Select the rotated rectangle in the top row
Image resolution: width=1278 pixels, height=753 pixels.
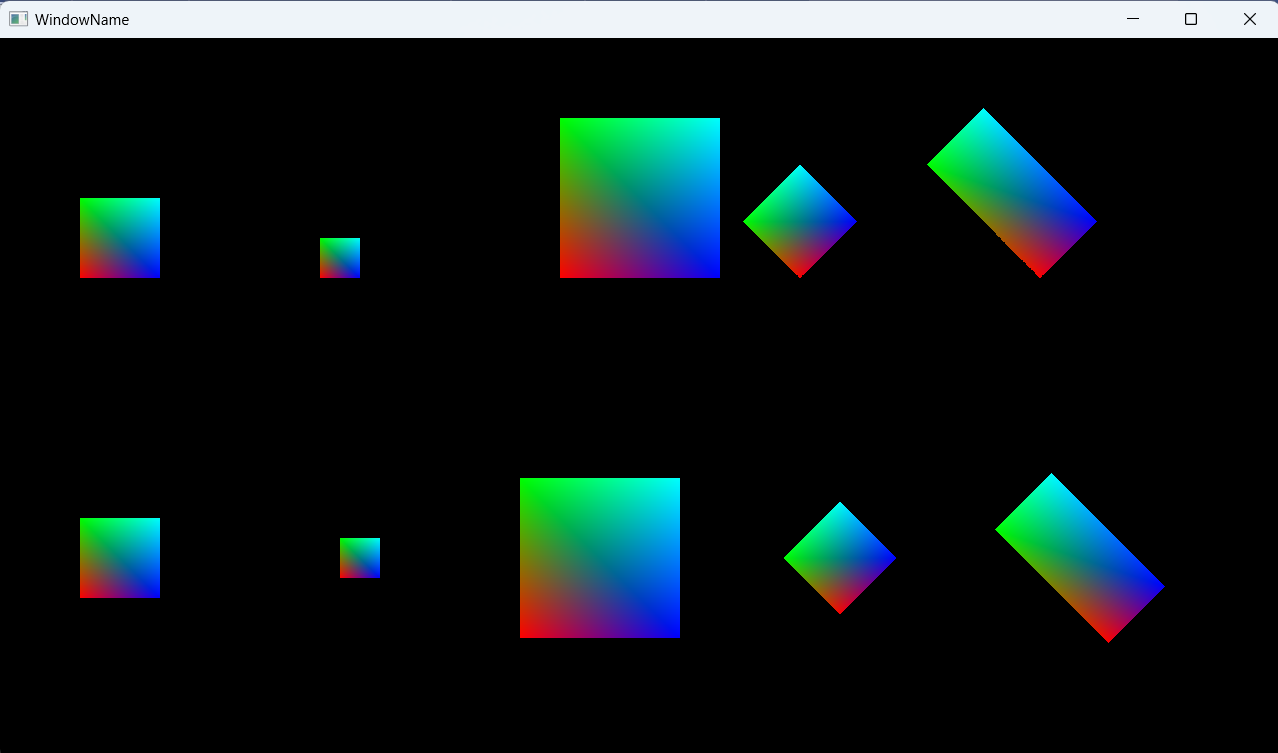1012,193
